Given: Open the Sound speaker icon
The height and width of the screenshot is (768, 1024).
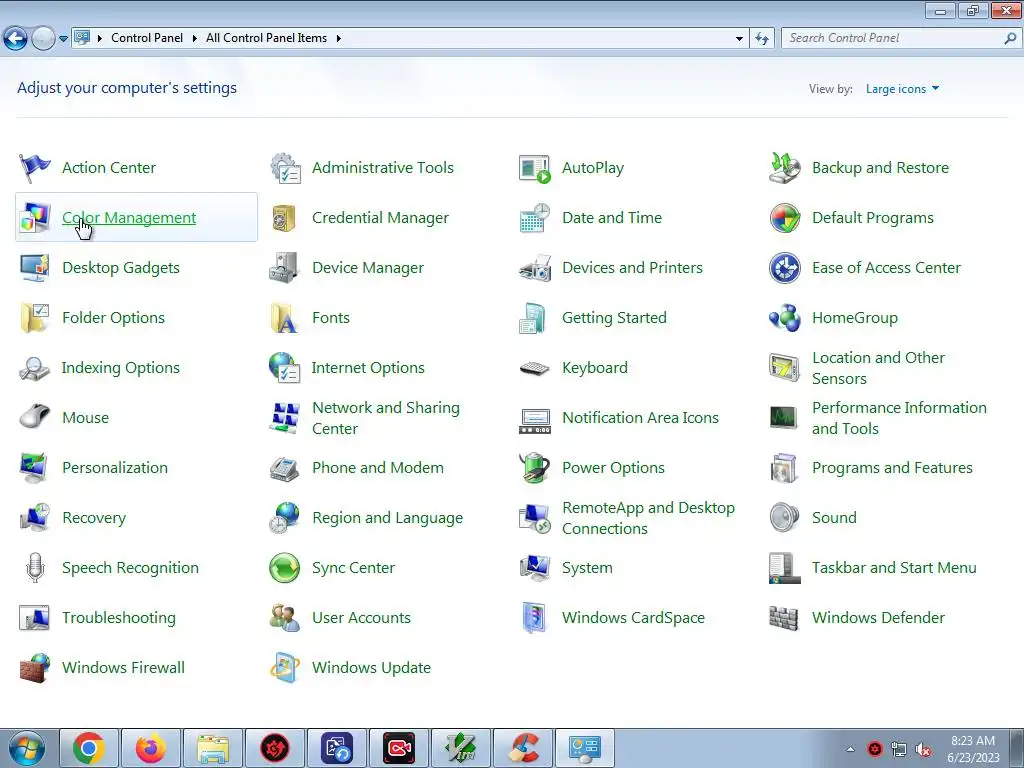Looking at the screenshot, I should pyautogui.click(x=784, y=517).
